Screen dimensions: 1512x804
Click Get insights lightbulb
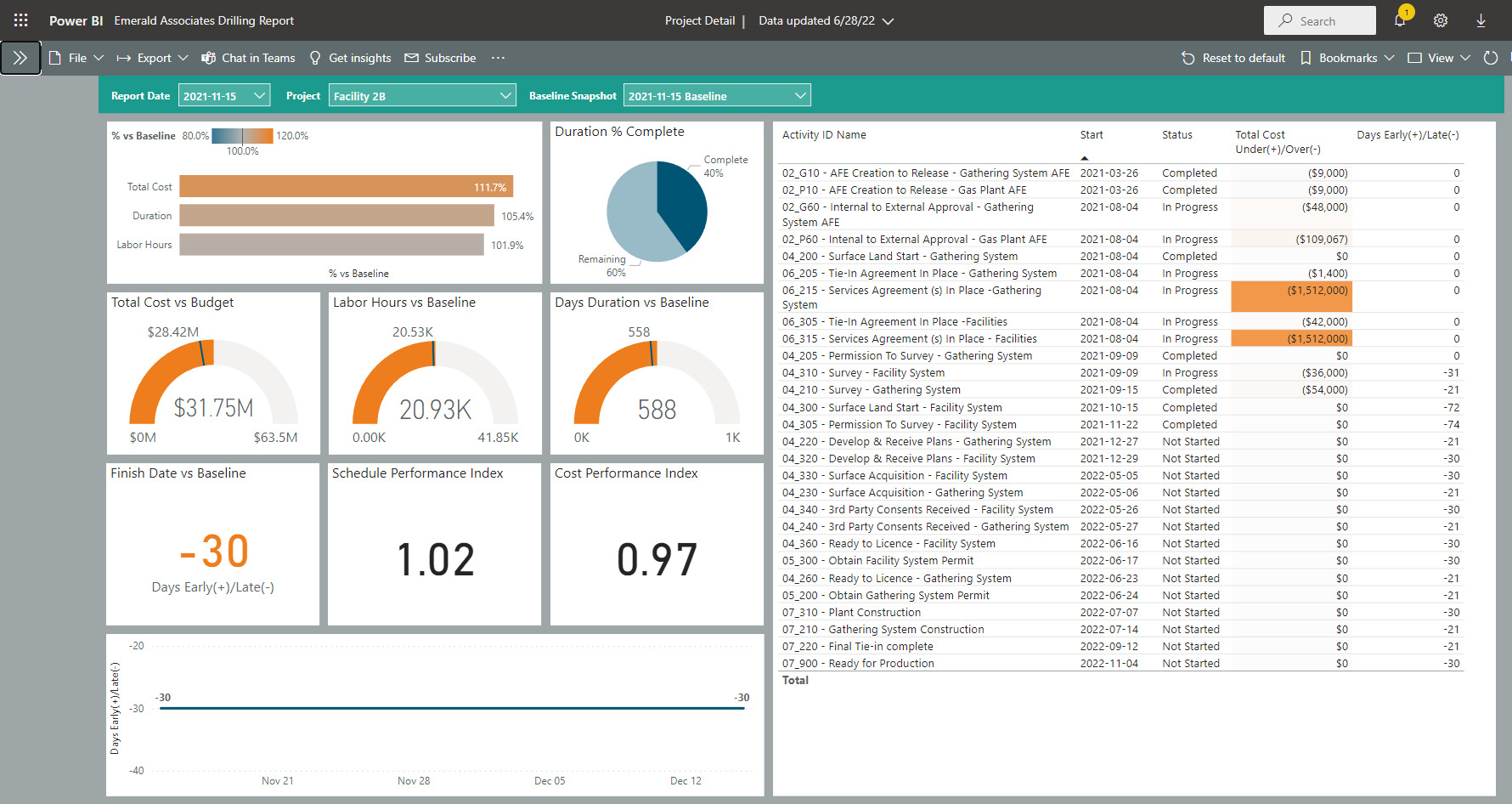point(350,58)
